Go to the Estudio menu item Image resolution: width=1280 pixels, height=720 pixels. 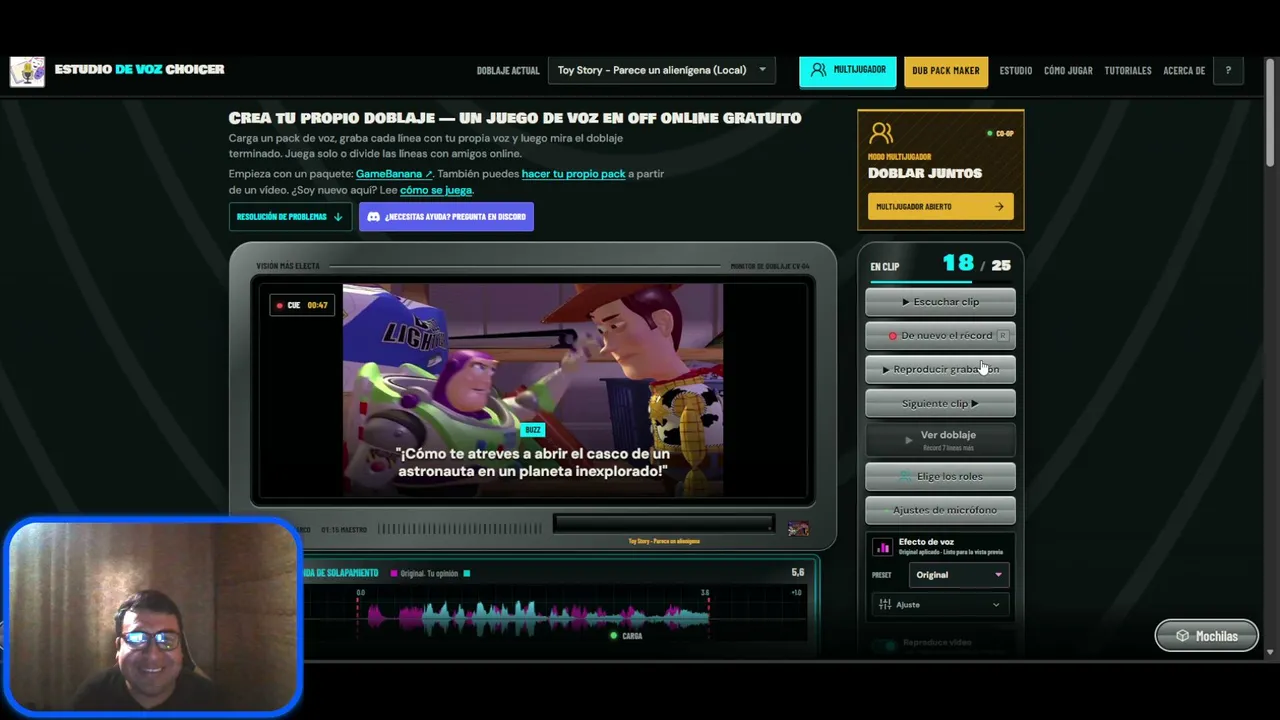click(x=1016, y=71)
